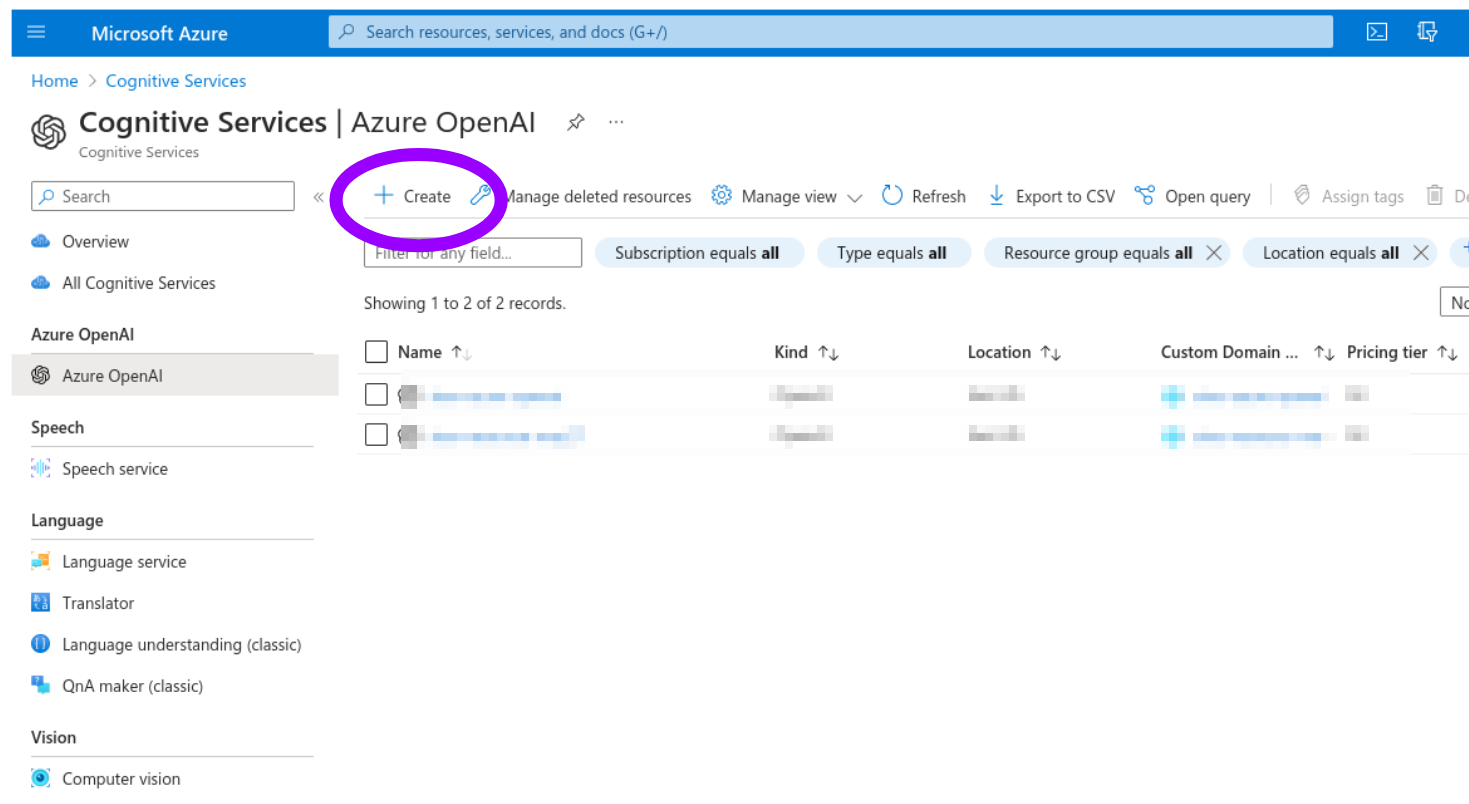The width and height of the screenshot is (1469, 804).
Task: Select the first resource row checkbox
Action: click(x=376, y=394)
